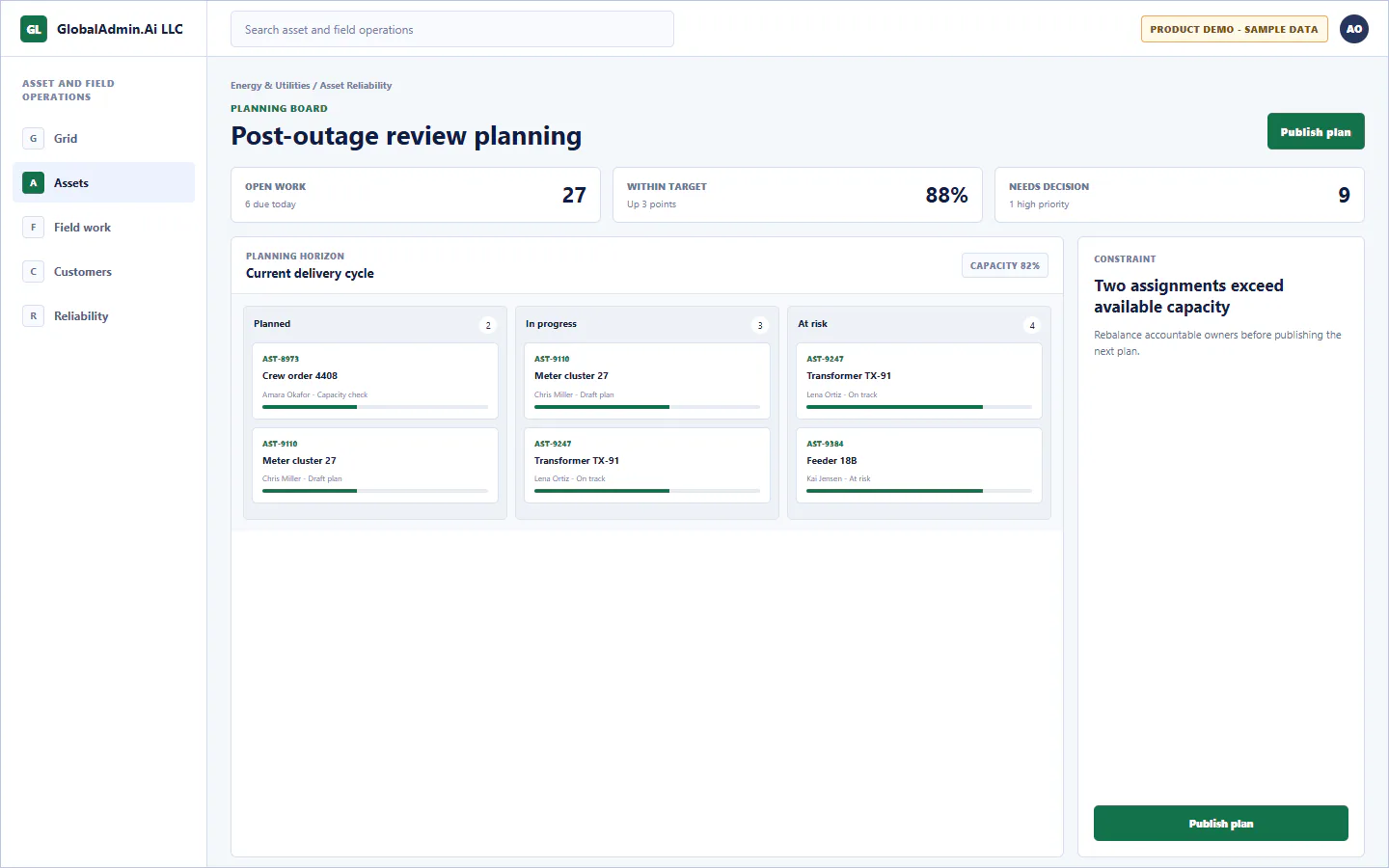The width and height of the screenshot is (1389, 868).
Task: Select the Feeder 18B progress bar
Action: click(x=919, y=491)
